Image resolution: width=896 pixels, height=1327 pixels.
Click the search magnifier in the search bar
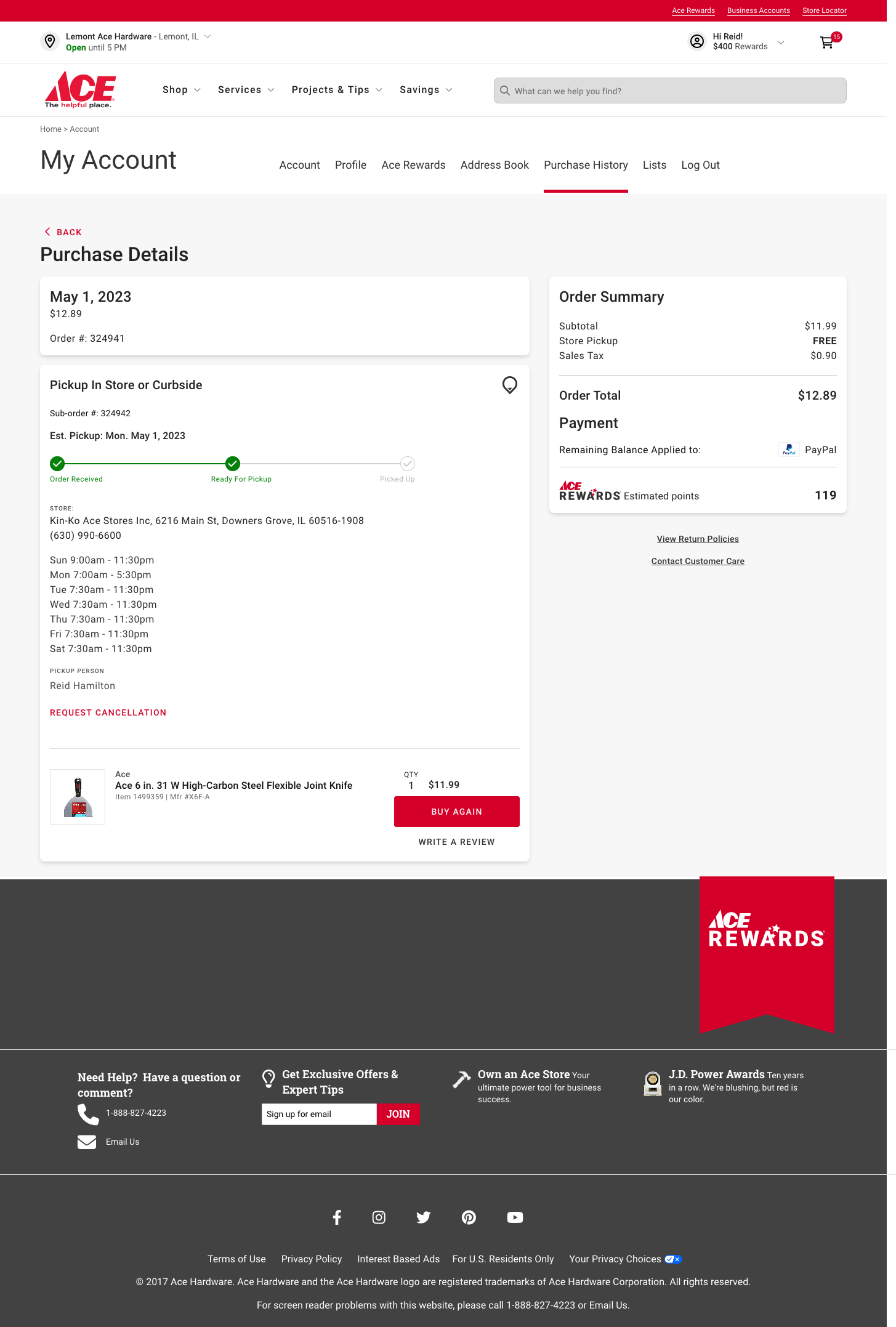click(505, 91)
